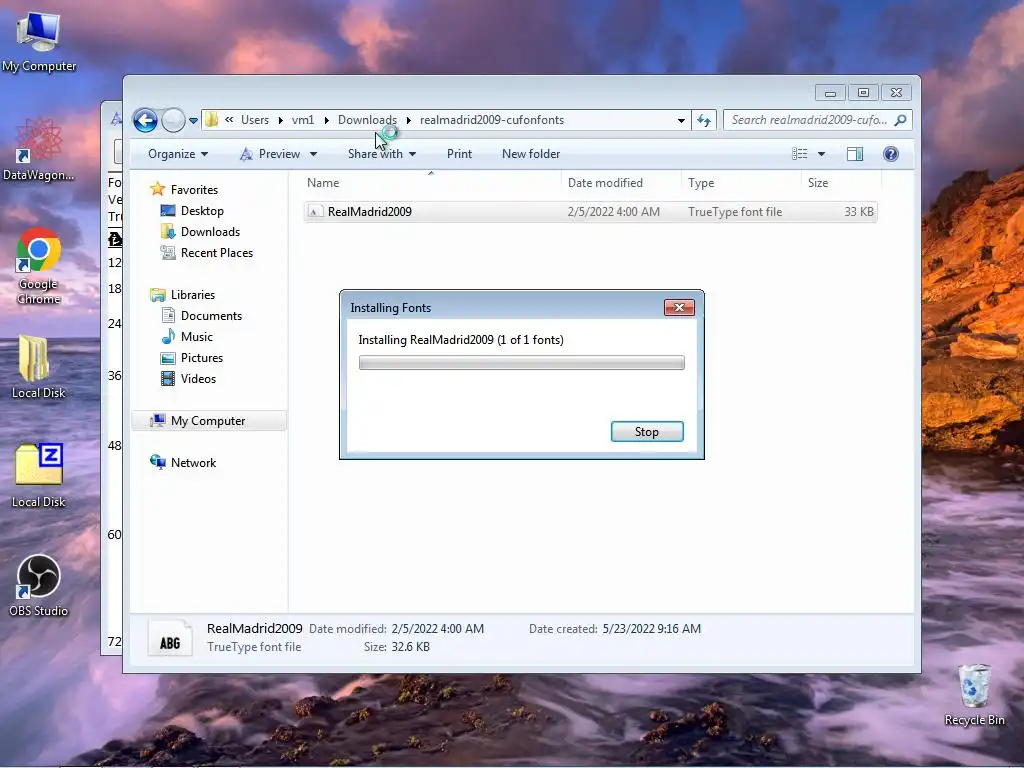1024x768 pixels.
Task: Open the address bar history dropdown
Action: 681,120
